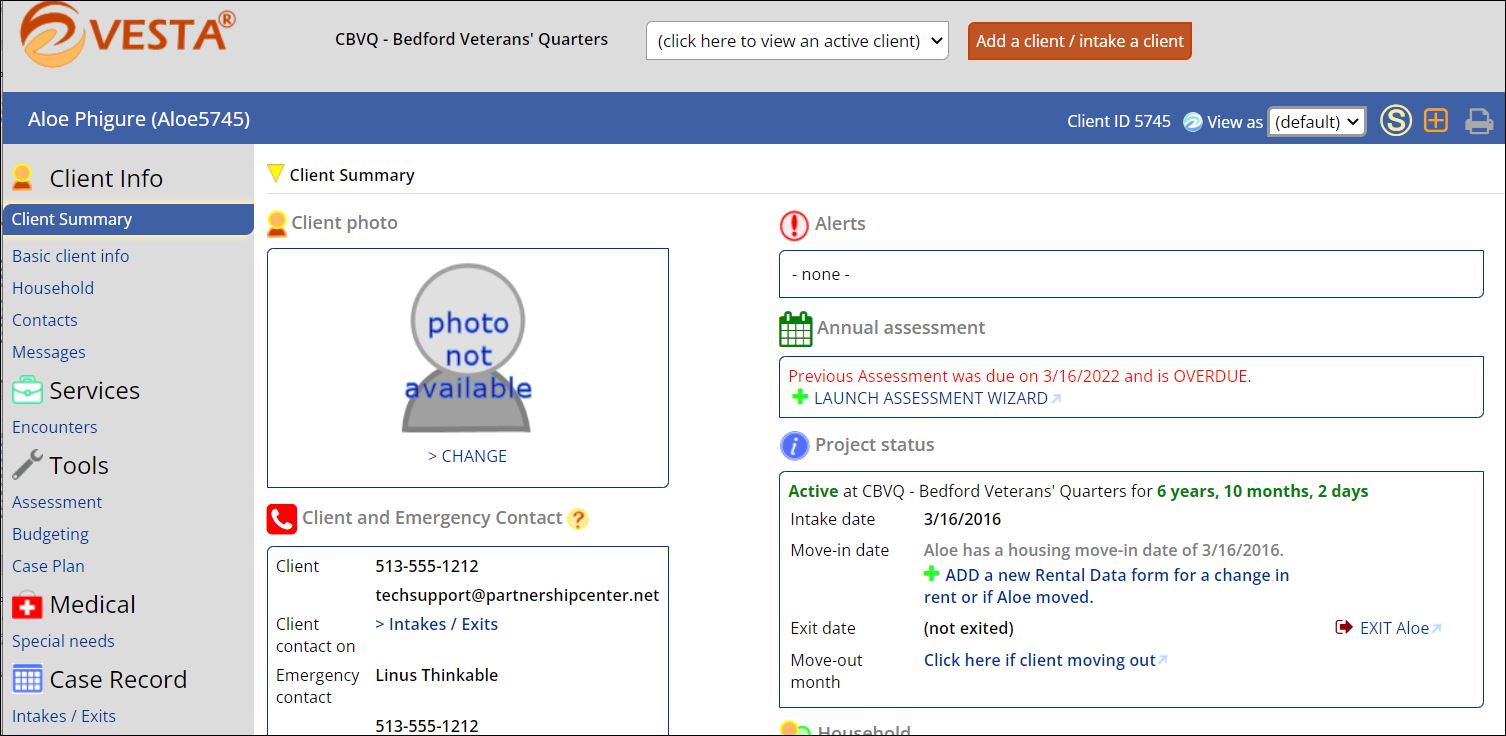Screen dimensions: 1506x736
Task: Select Basic client info in sidebar
Action: 70,256
